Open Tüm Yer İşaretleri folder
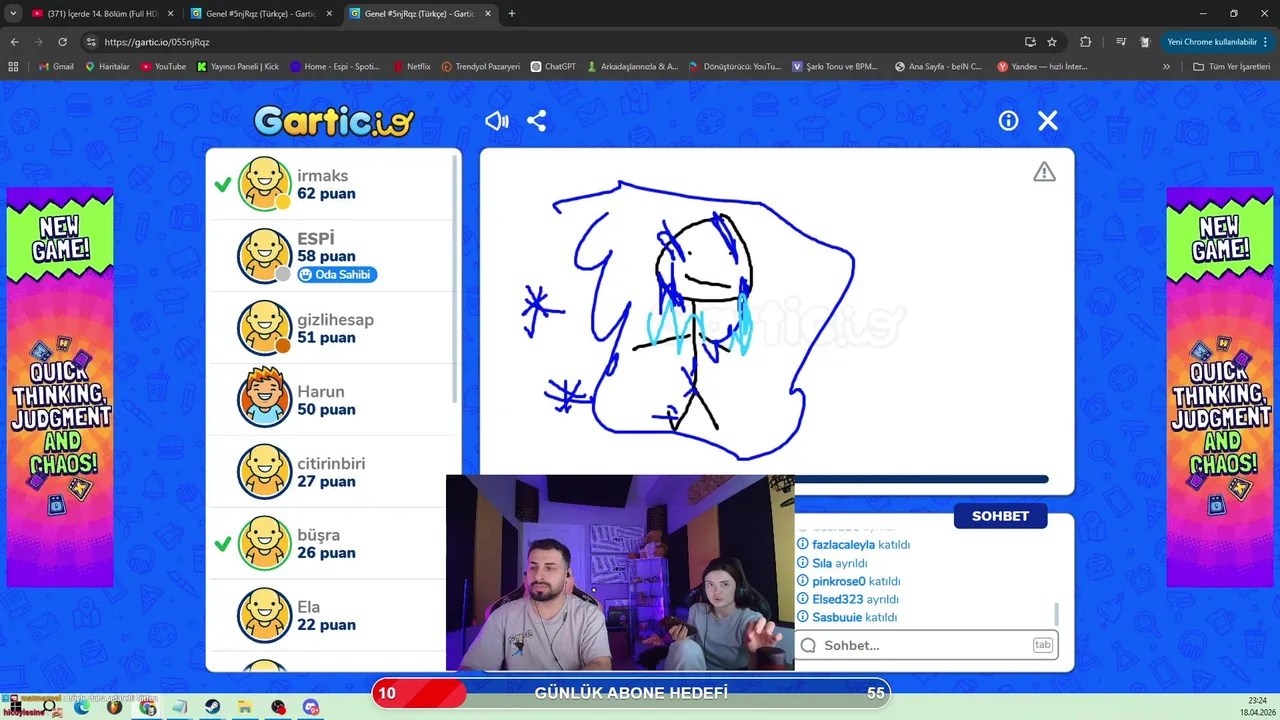This screenshot has height=720, width=1280. [x=1231, y=66]
